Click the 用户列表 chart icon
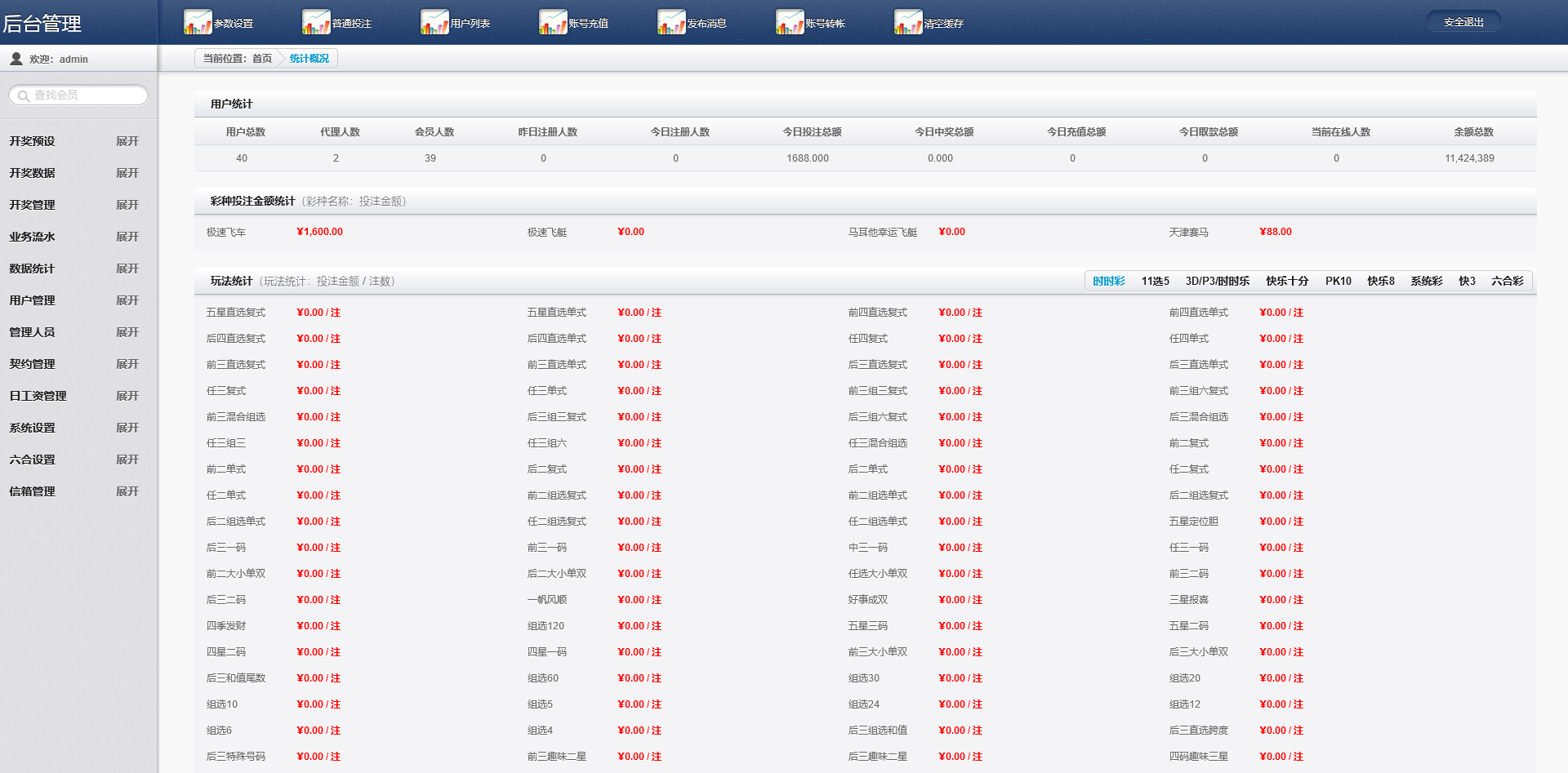This screenshot has width=1568, height=773. point(434,22)
